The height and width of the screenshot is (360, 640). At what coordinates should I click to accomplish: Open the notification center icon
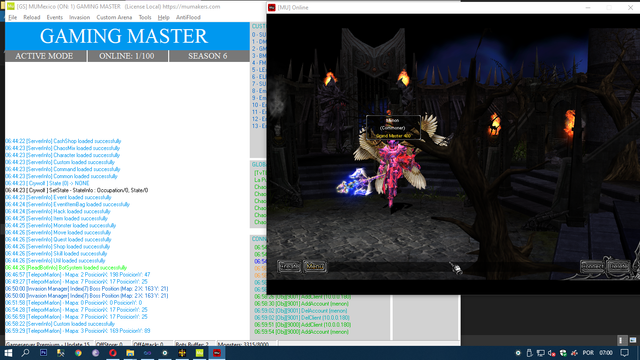(624, 353)
